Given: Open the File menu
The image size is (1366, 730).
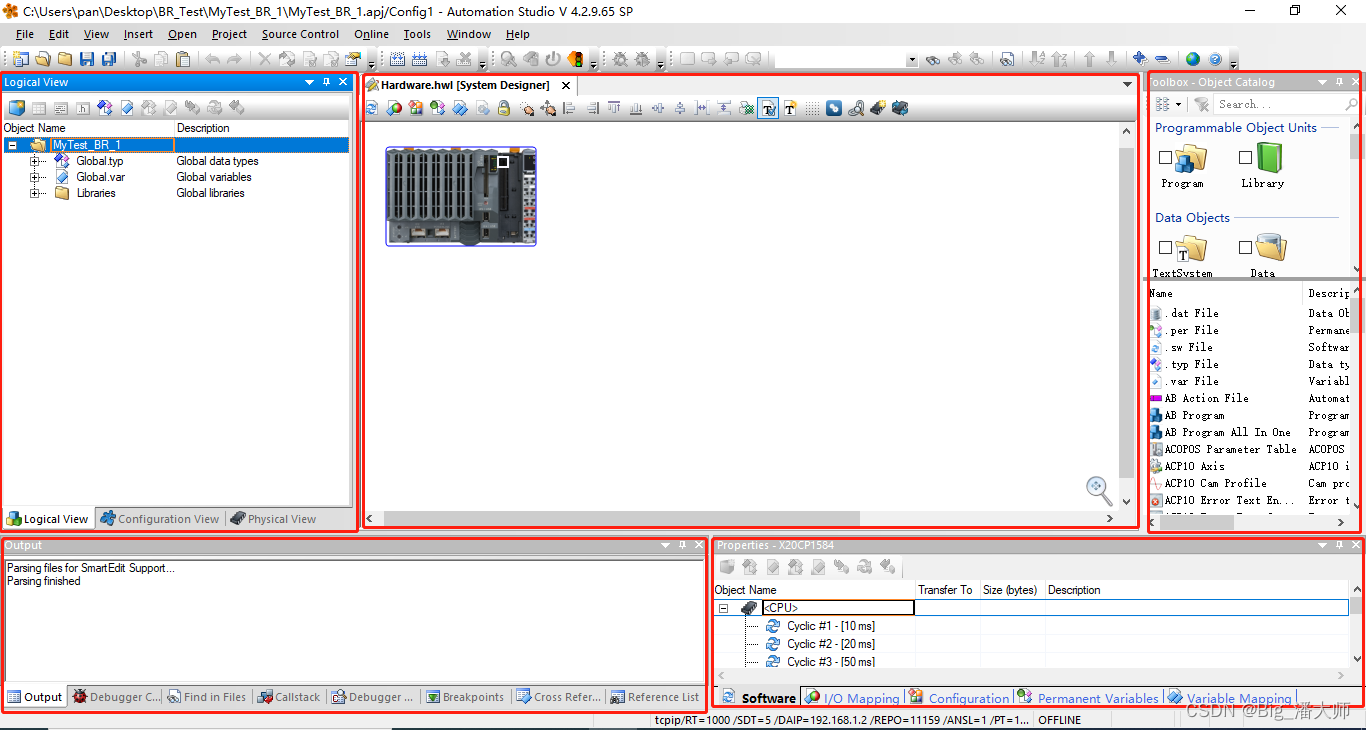Looking at the screenshot, I should click(x=25, y=34).
